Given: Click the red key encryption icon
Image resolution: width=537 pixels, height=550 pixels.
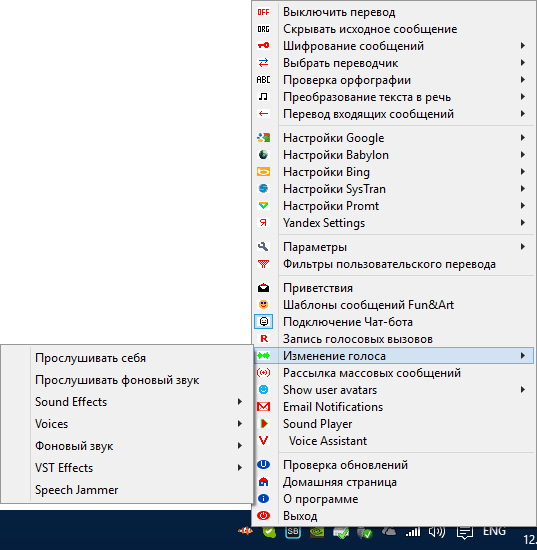Looking at the screenshot, I should coord(263,46).
